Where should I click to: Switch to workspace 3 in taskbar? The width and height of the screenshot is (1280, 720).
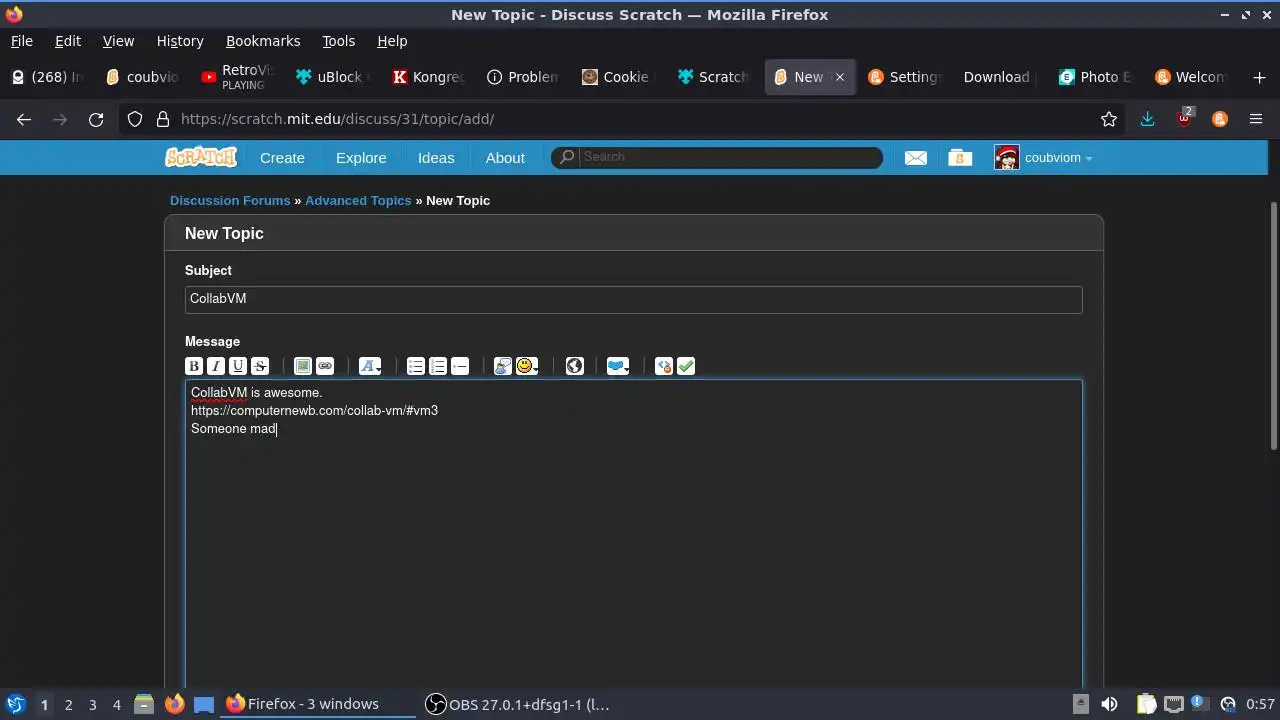(x=92, y=705)
